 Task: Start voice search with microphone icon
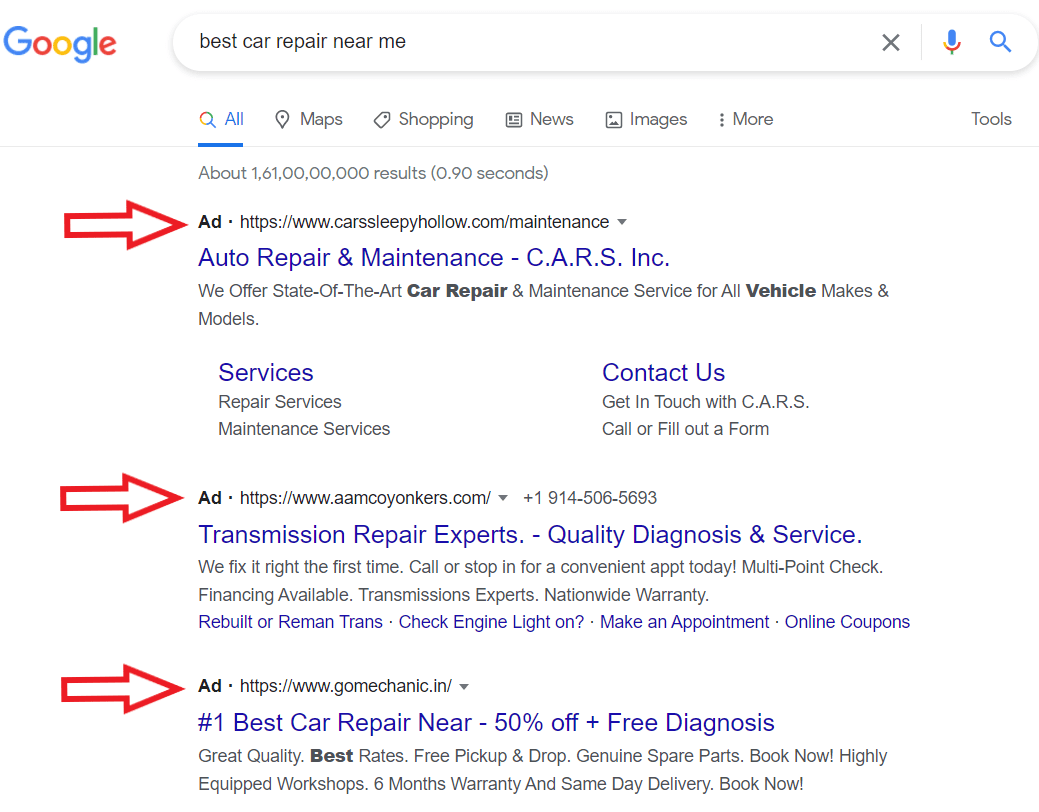952,42
